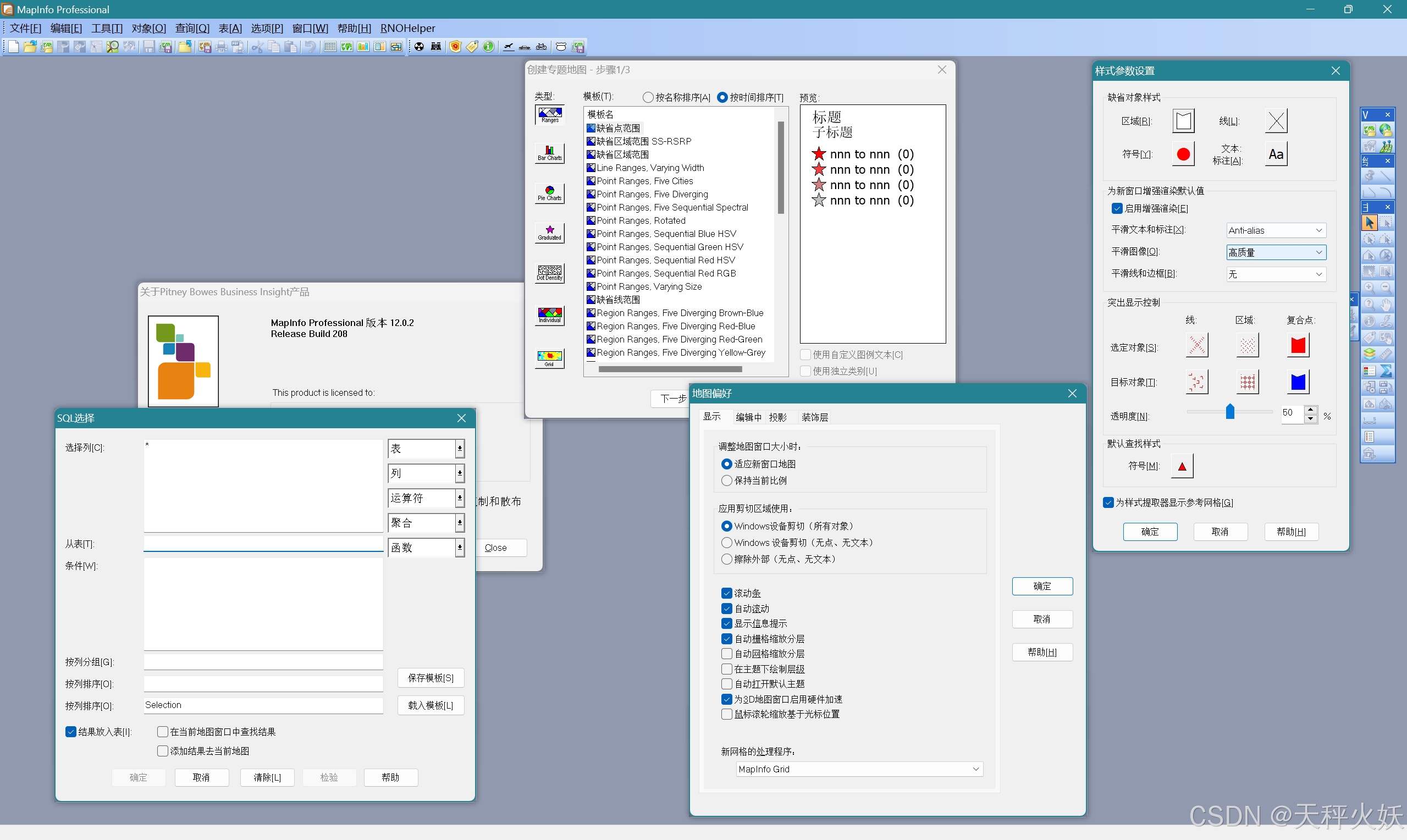
Task: Open the Anti-alias smoothing dropdown
Action: (x=1276, y=230)
